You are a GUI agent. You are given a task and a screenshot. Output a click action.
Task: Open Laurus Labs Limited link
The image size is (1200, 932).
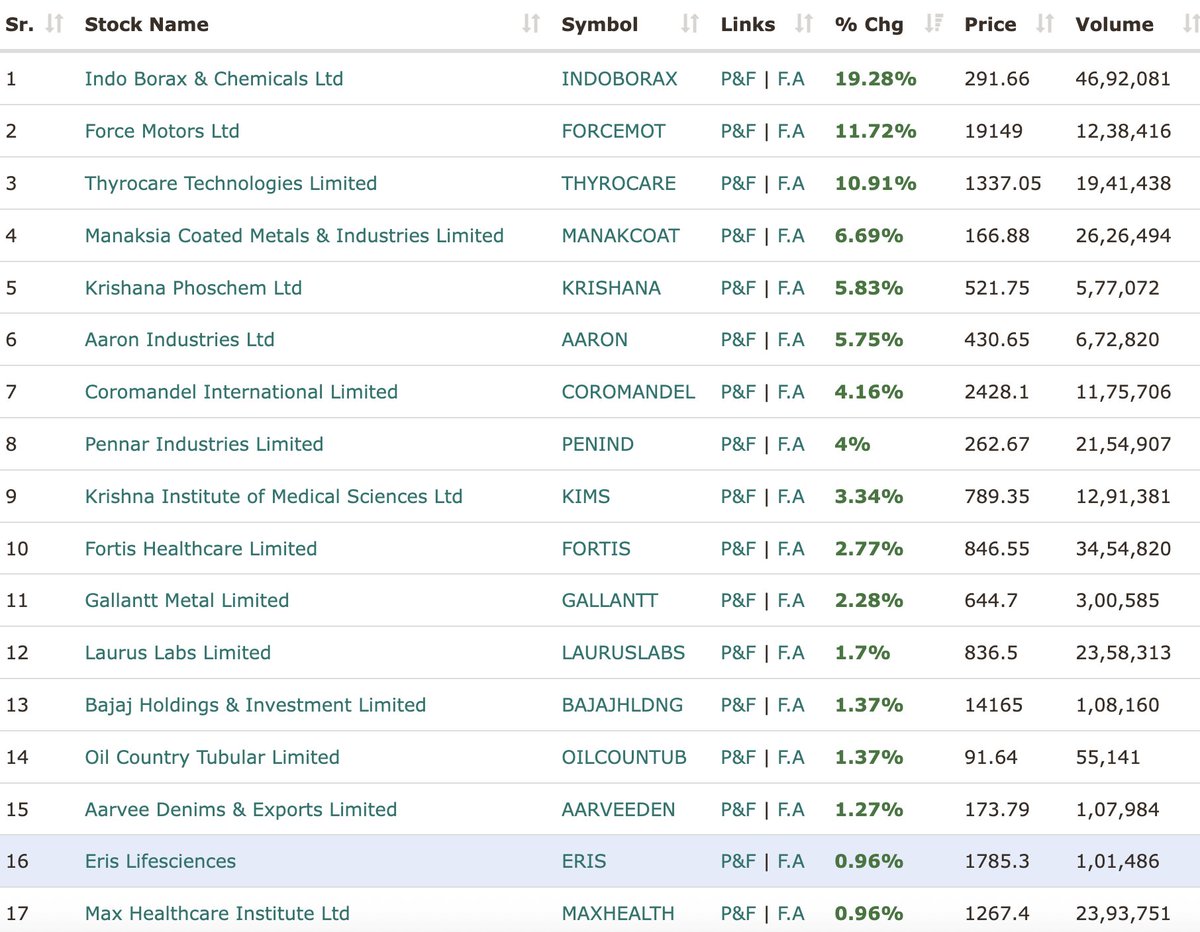tap(178, 653)
